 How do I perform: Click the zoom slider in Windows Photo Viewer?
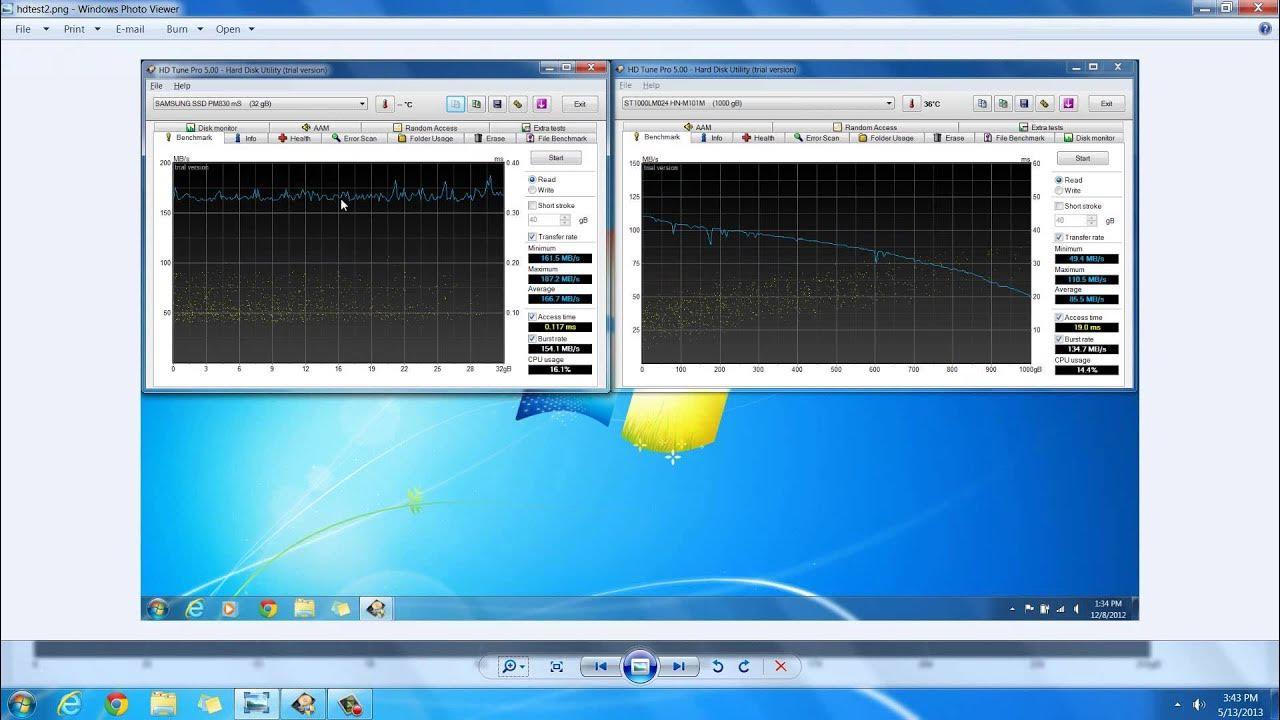[510, 666]
